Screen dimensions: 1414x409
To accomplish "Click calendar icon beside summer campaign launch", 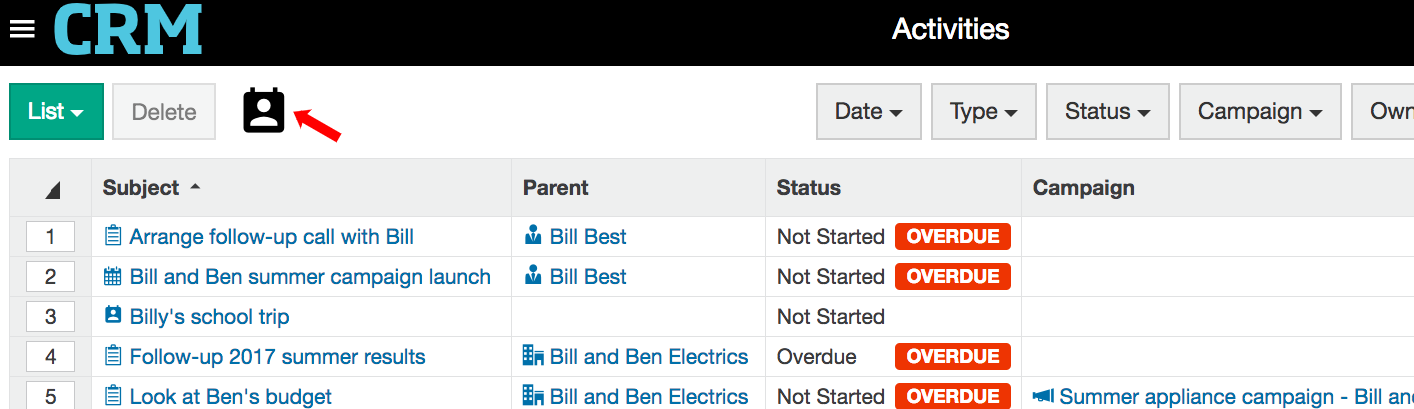I will [113, 277].
